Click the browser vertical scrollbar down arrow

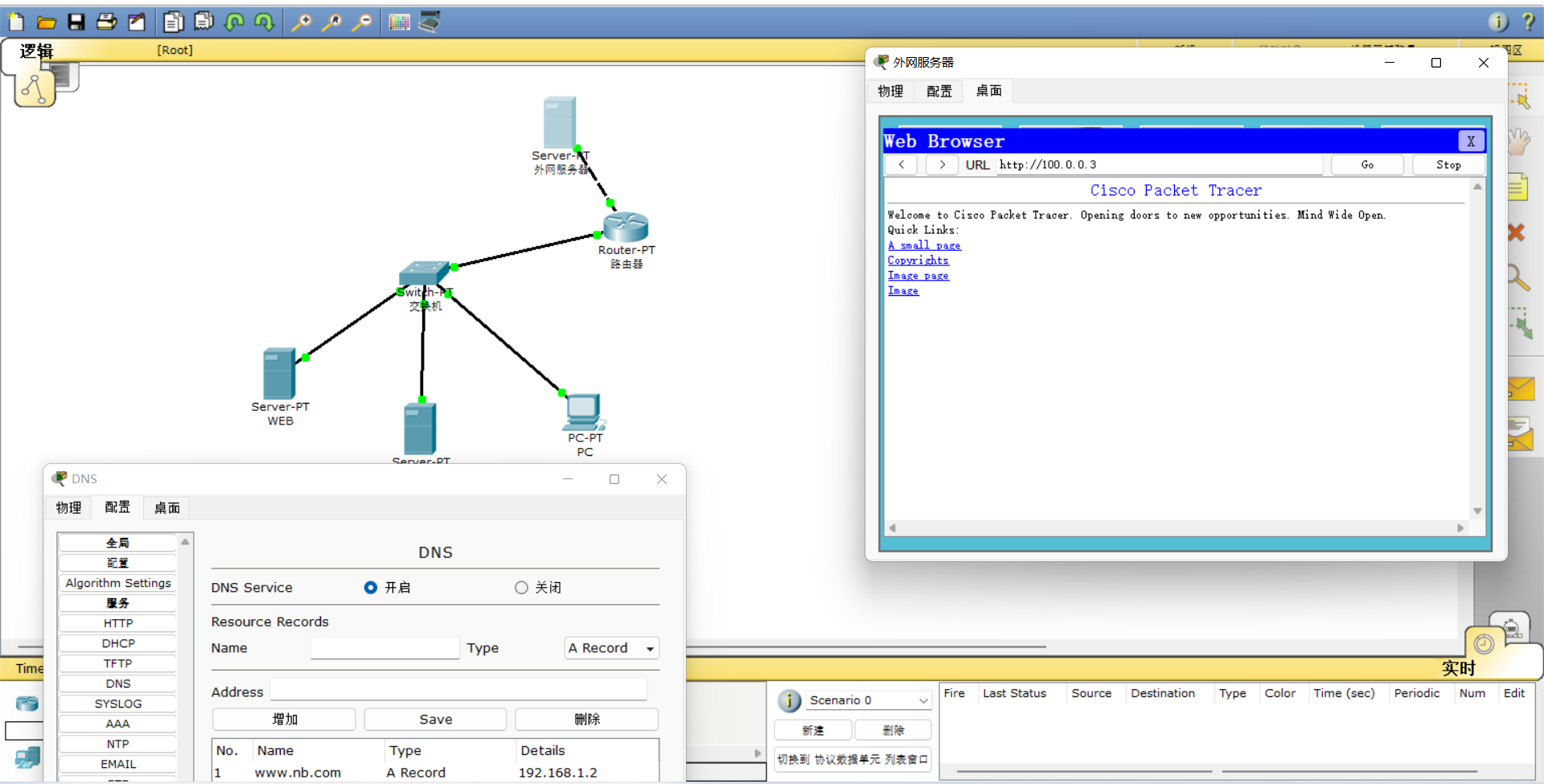coord(1477,511)
